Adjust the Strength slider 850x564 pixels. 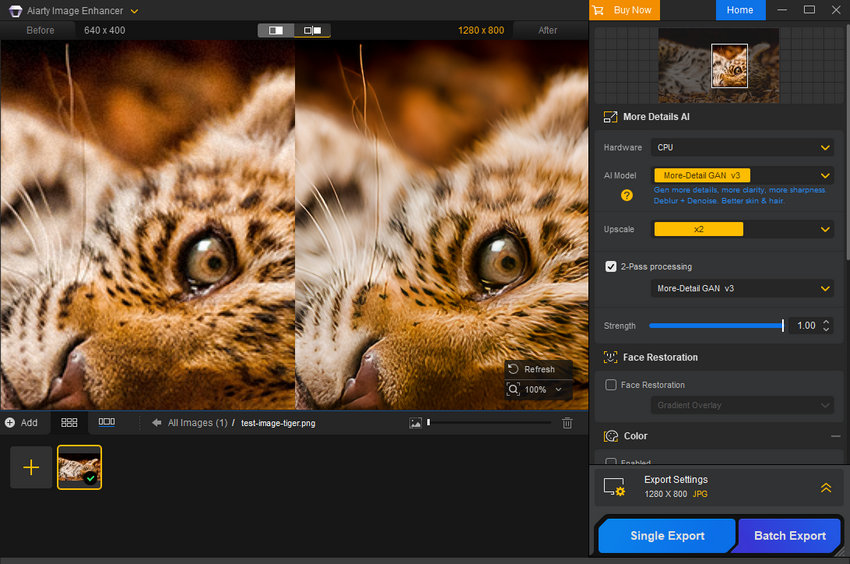[716, 325]
